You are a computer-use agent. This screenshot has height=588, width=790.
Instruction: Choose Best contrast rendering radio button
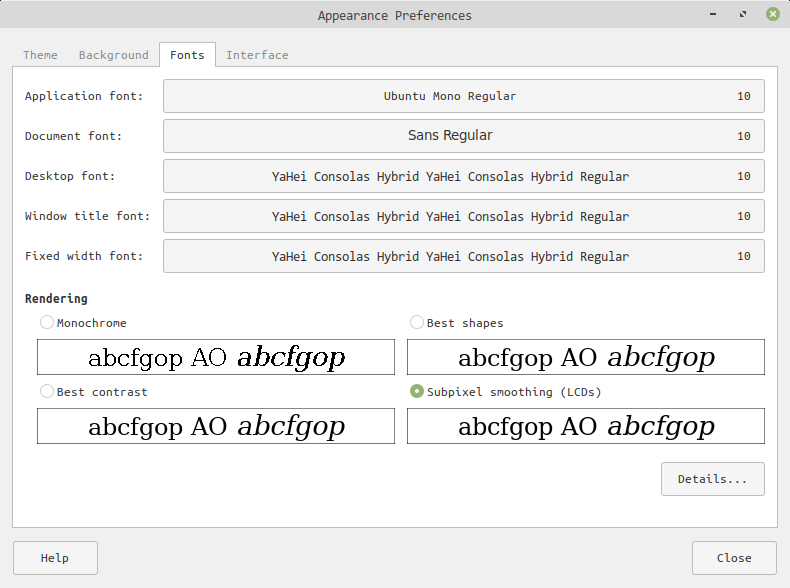click(x=47, y=392)
